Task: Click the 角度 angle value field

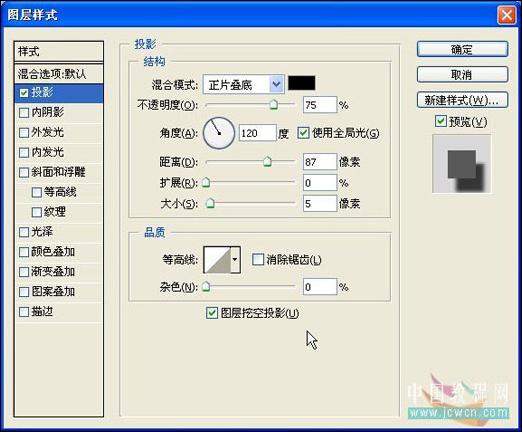Action: point(258,133)
